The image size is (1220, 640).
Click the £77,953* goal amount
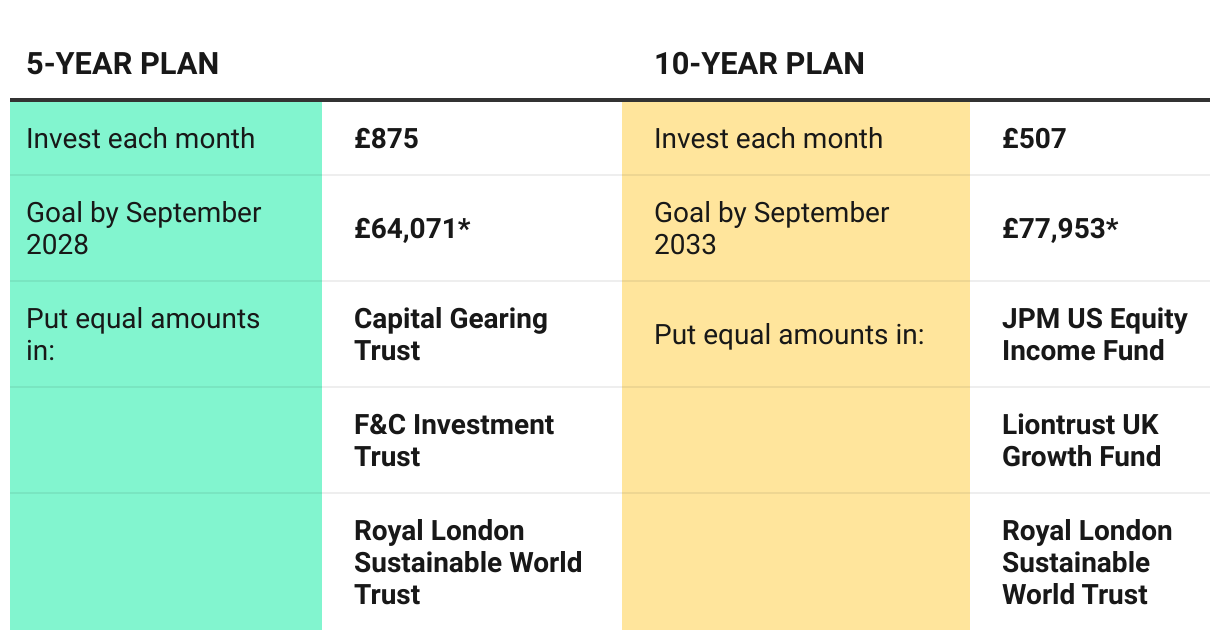(1060, 228)
